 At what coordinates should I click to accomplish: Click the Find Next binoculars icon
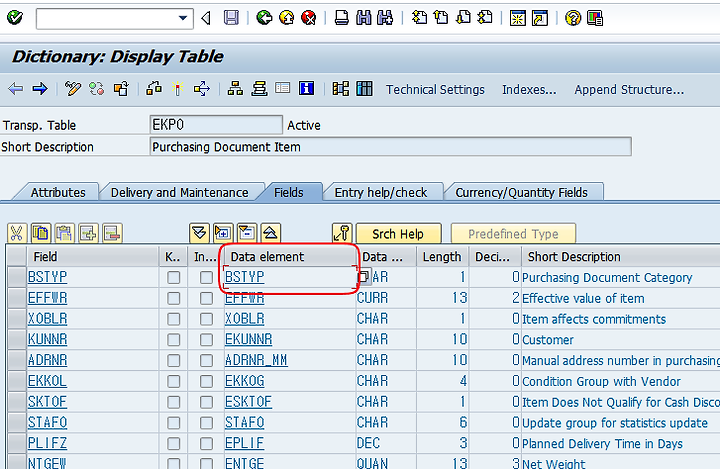[x=385, y=18]
